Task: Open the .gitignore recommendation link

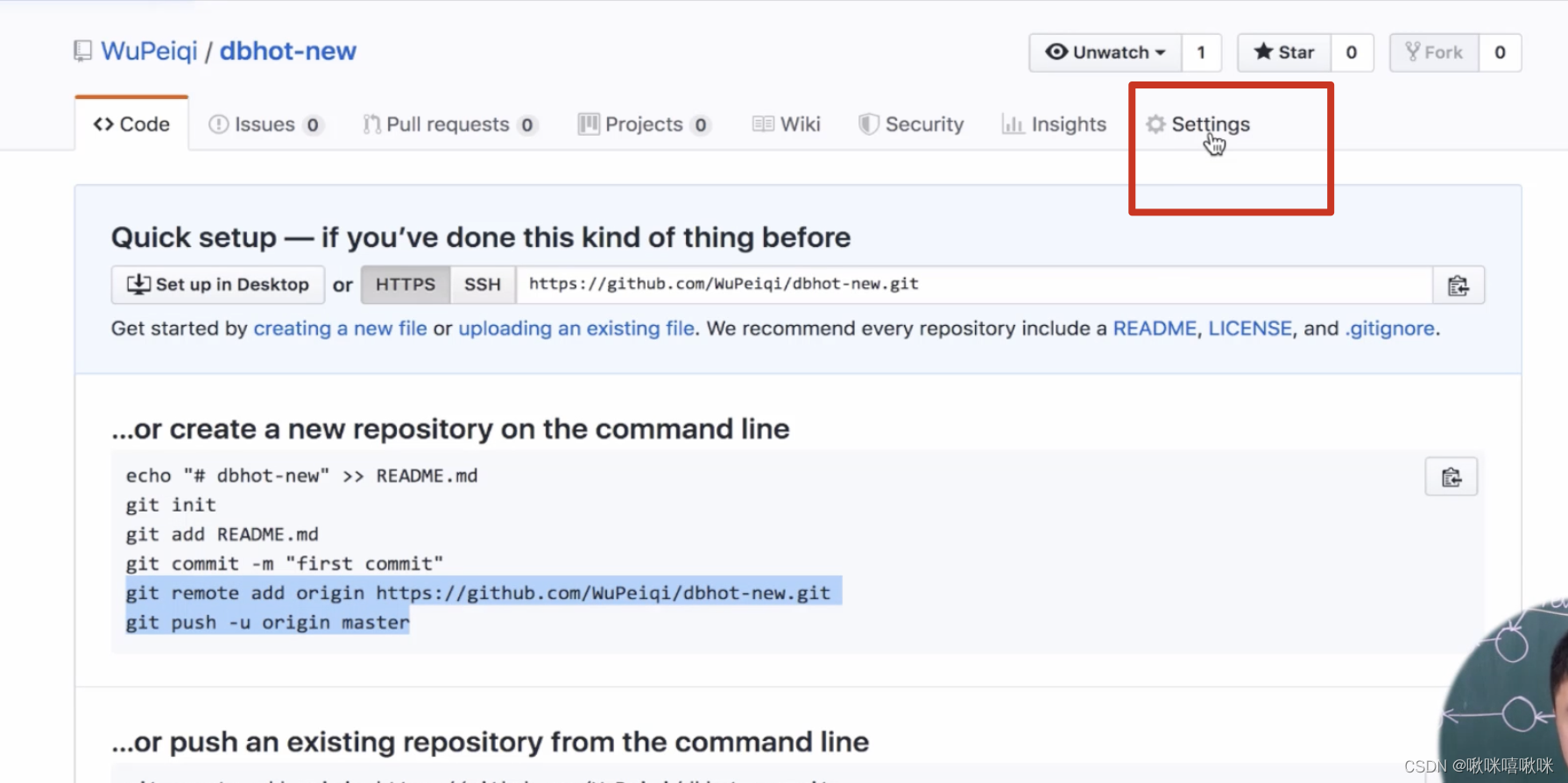Action: 1389,328
